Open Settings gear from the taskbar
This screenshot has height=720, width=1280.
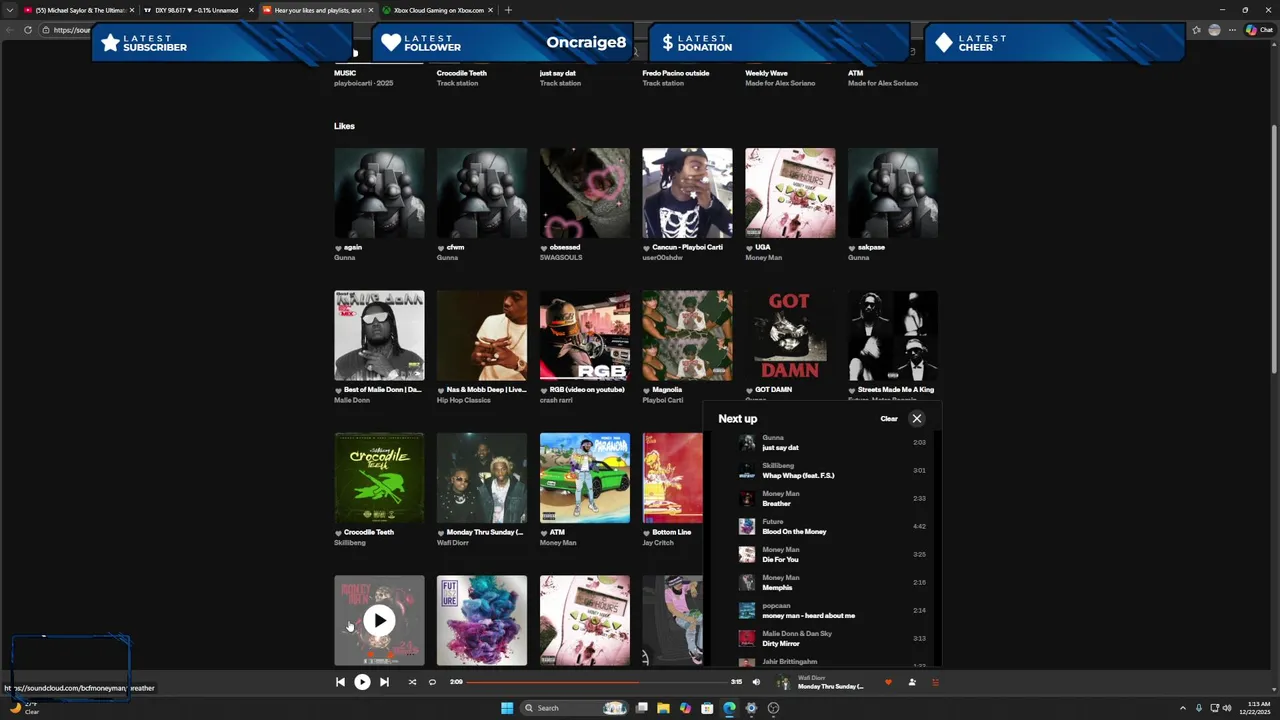[751, 708]
